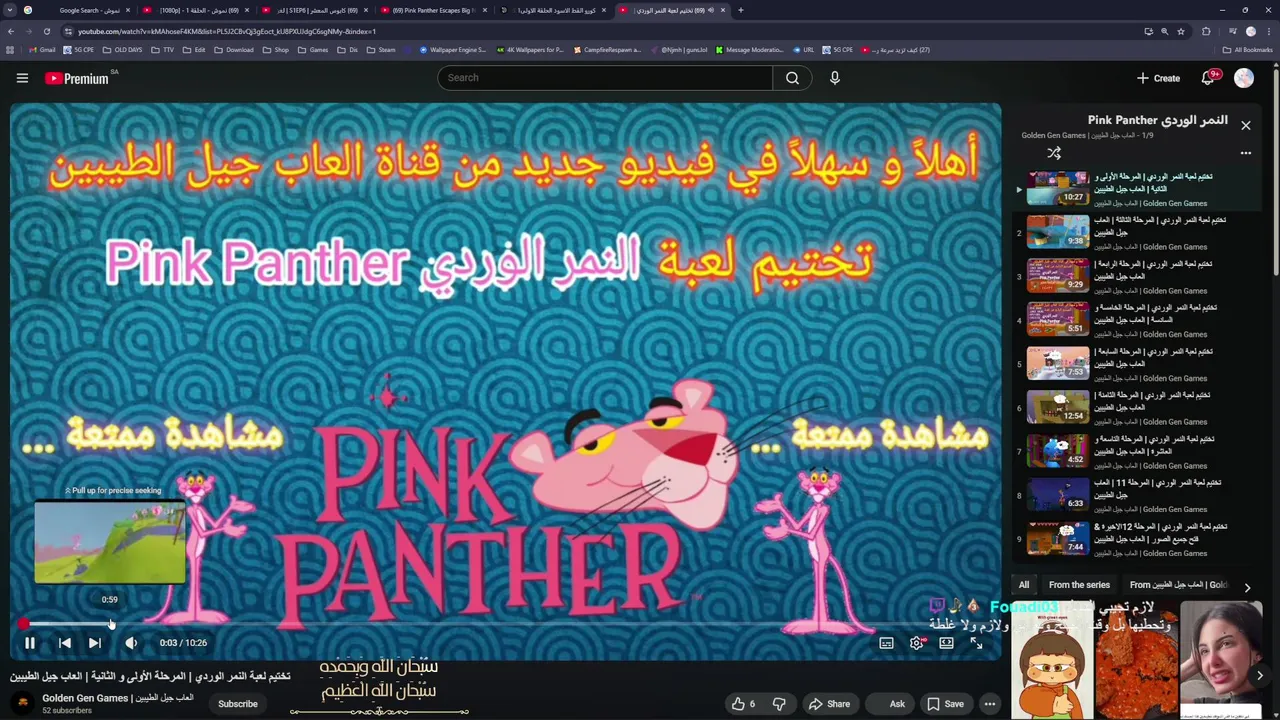Shuffle the Pink Panther playlist
Image resolution: width=1280 pixels, height=720 pixels.
click(1054, 153)
